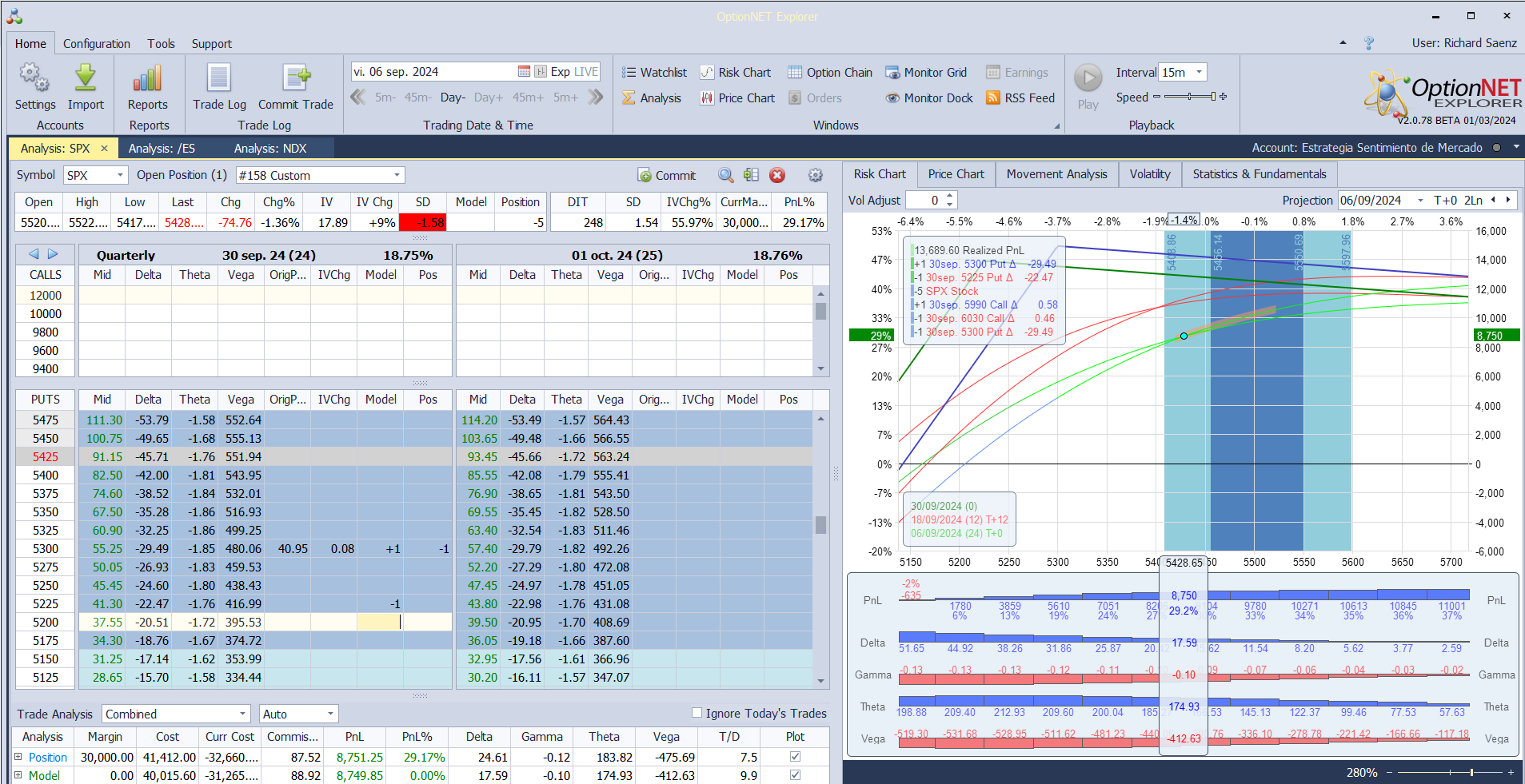Toggle the candle bar icon beside the date calendar

tap(541, 71)
